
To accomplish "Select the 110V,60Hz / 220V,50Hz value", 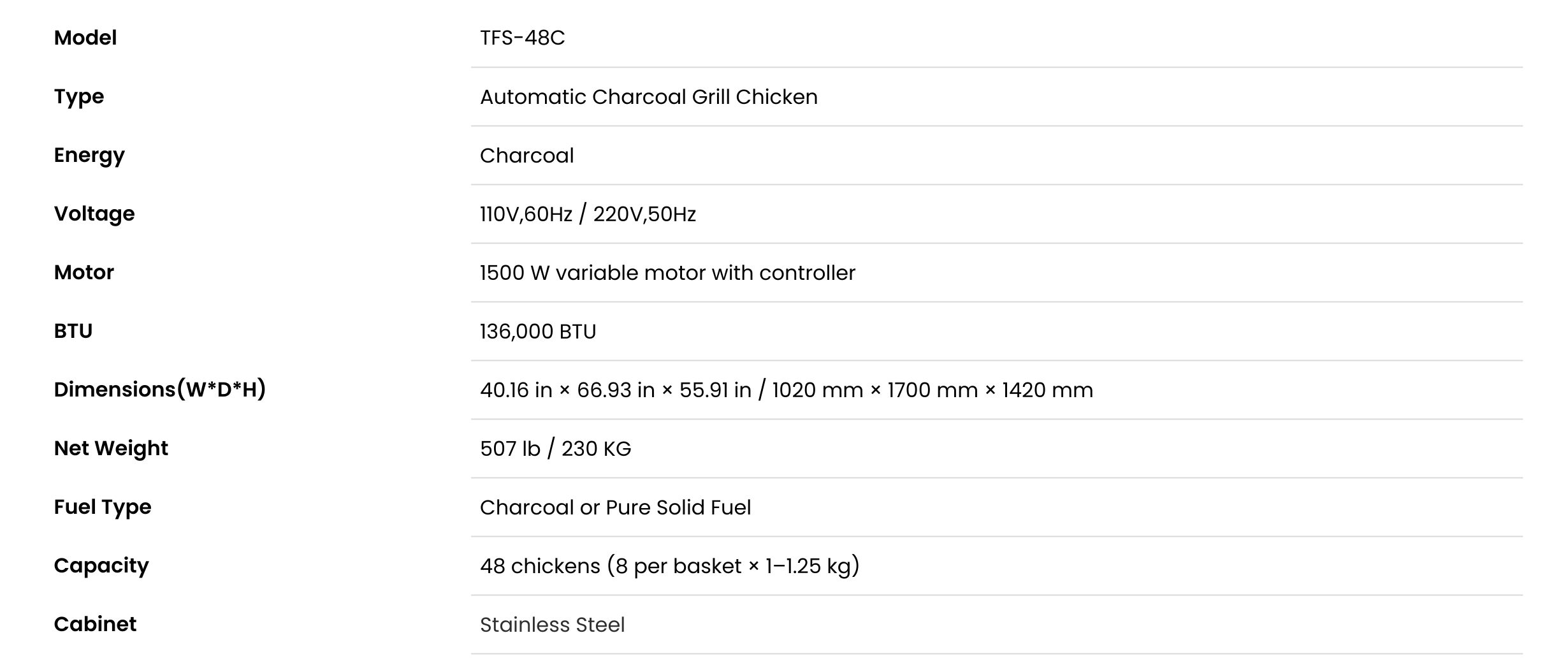I will tap(588, 214).
